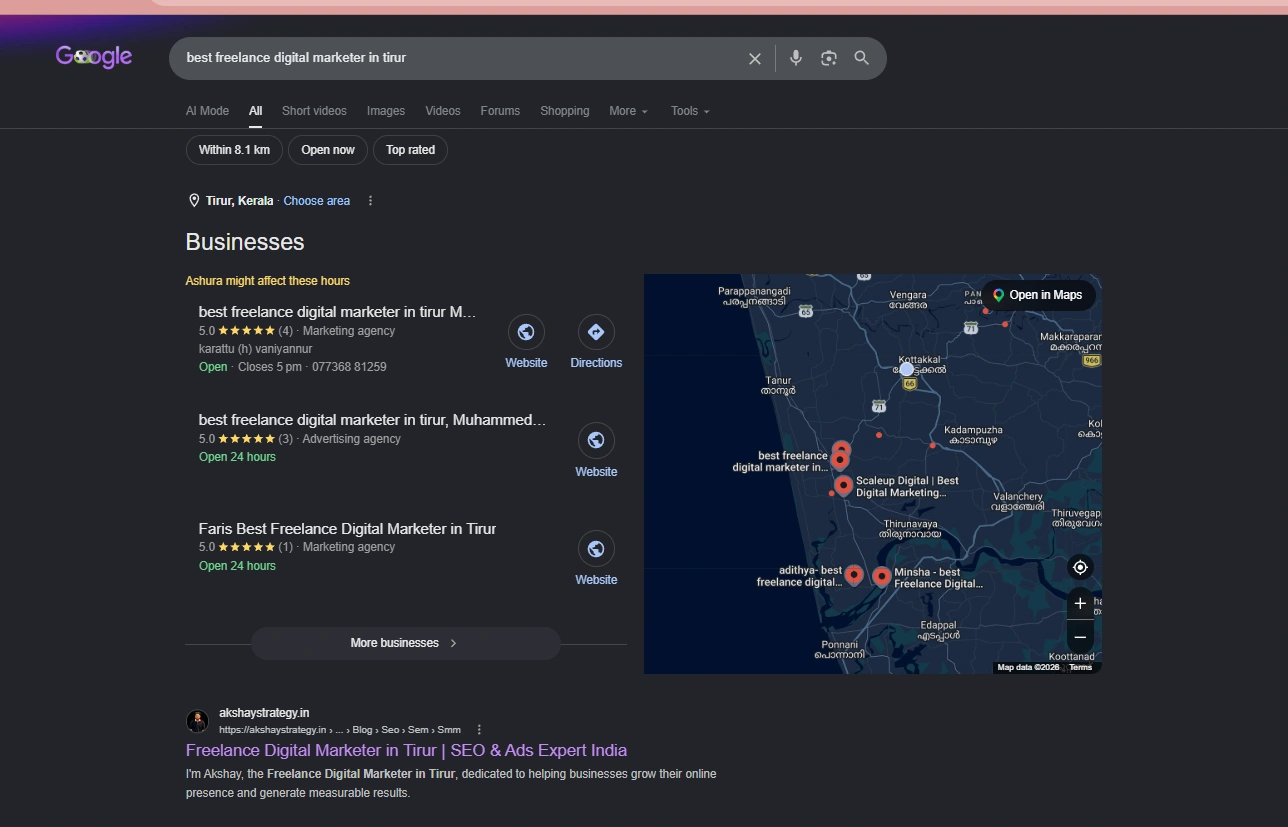1288x827 pixels.
Task: Expand the More search categories dropdown
Action: tap(628, 111)
